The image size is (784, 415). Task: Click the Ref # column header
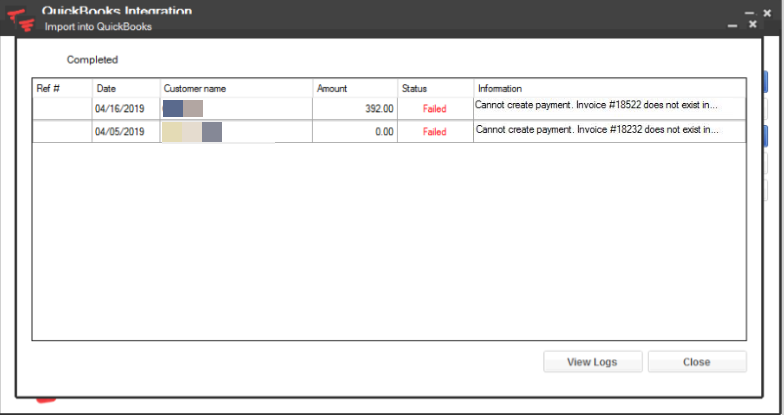point(62,88)
